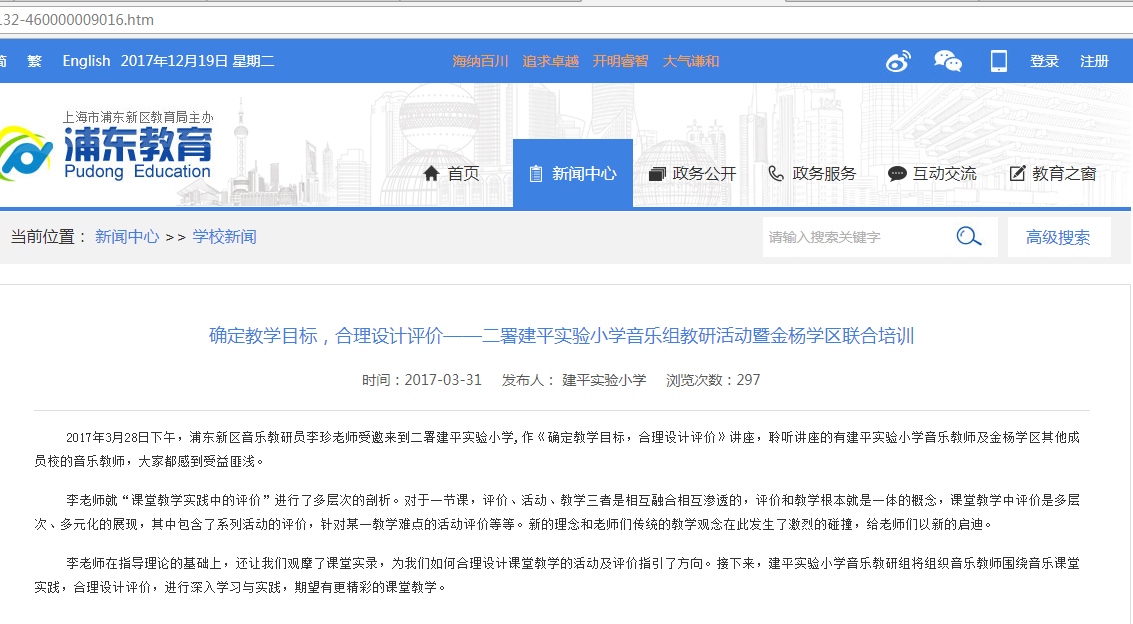Image resolution: width=1133 pixels, height=624 pixels.
Task: Click 当前位置 label
Action: 48,237
